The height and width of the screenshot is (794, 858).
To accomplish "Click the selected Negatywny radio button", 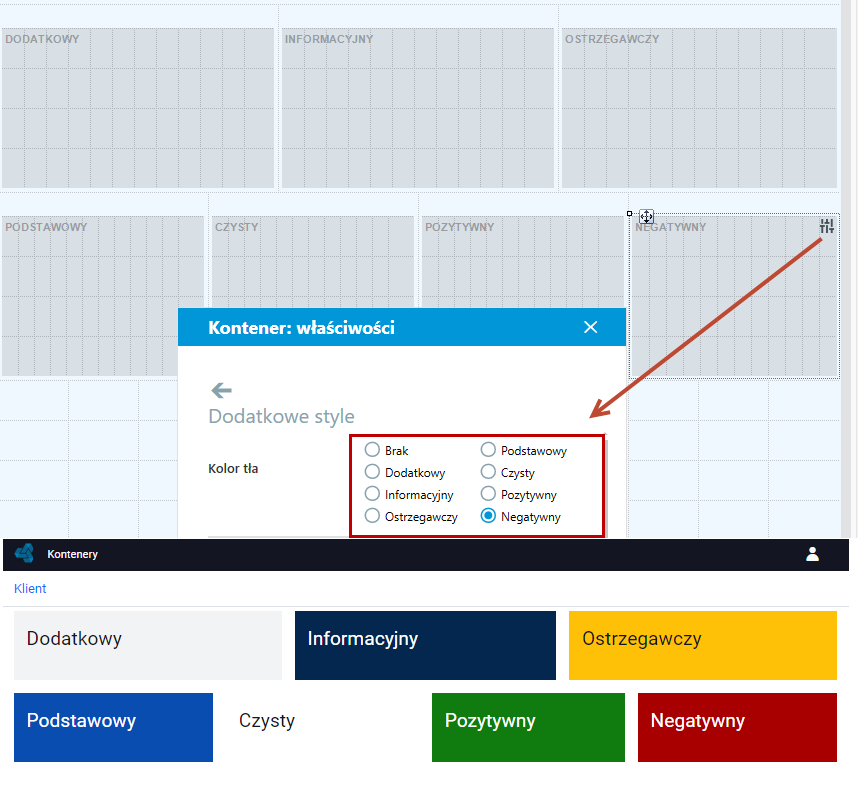I will click(488, 515).
